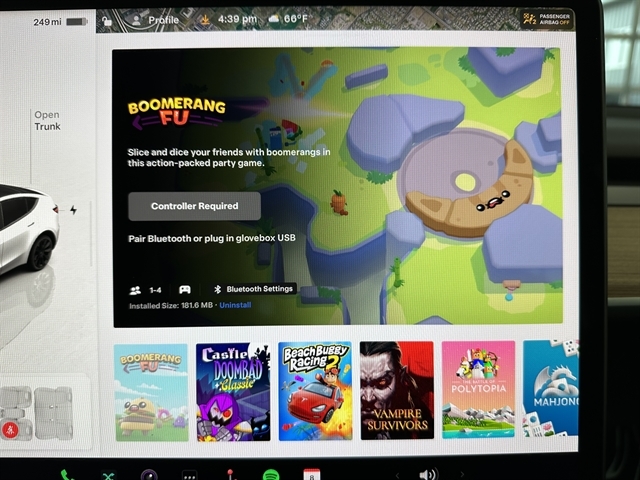Tap the cloud weather icon
The height and width of the screenshot is (480, 640).
(273, 19)
